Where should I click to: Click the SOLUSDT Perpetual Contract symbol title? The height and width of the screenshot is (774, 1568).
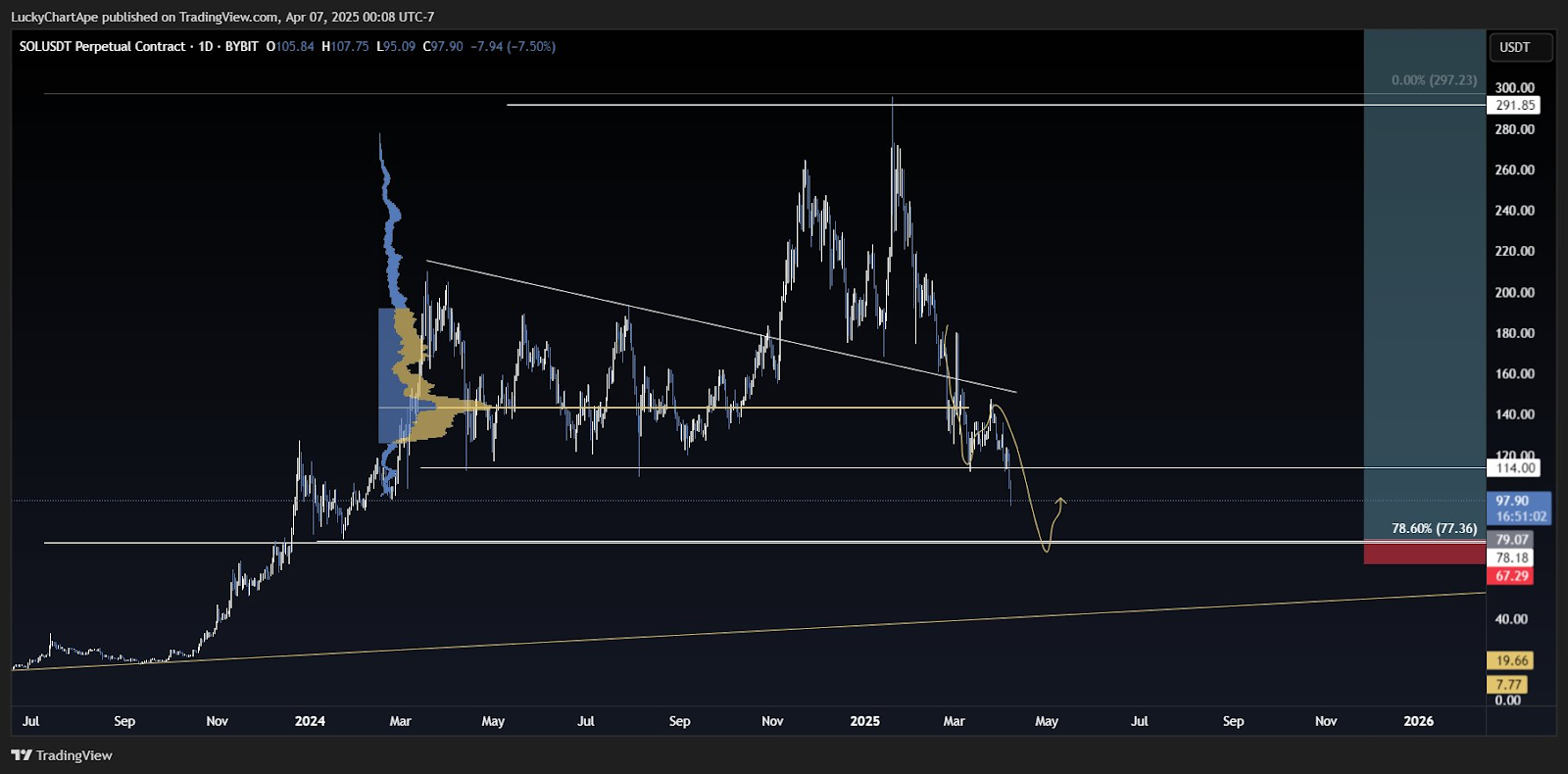coord(102,46)
